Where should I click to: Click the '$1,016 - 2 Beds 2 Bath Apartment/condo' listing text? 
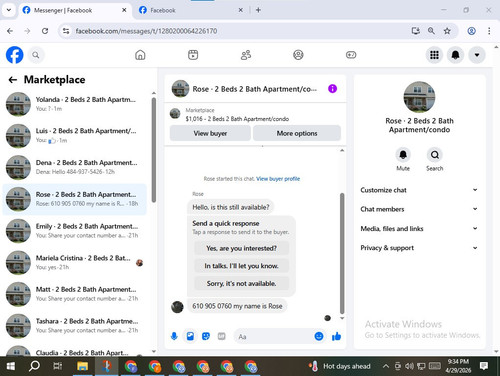237,119
